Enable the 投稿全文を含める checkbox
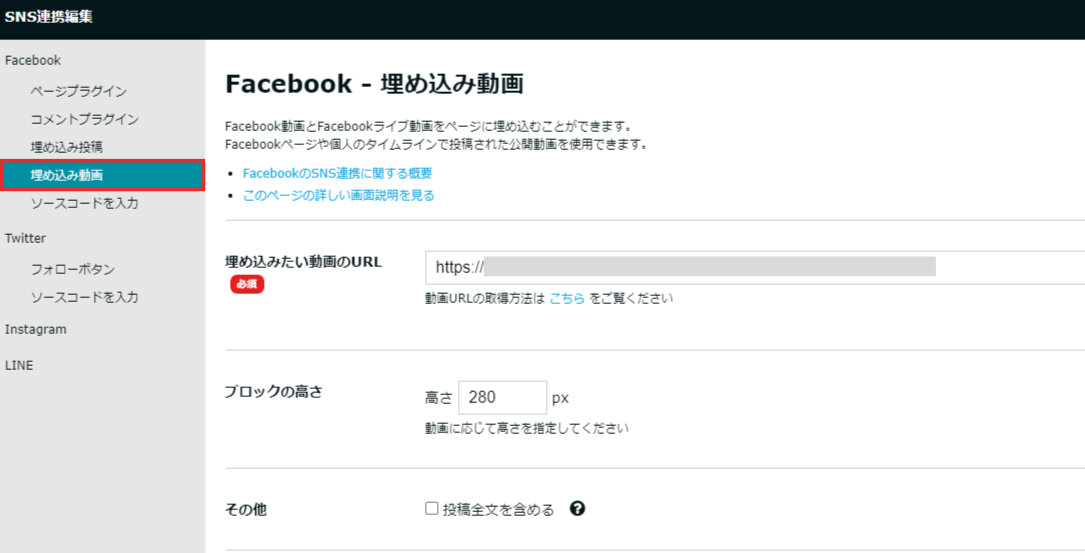Screen dimensions: 1085x553 click(x=432, y=509)
